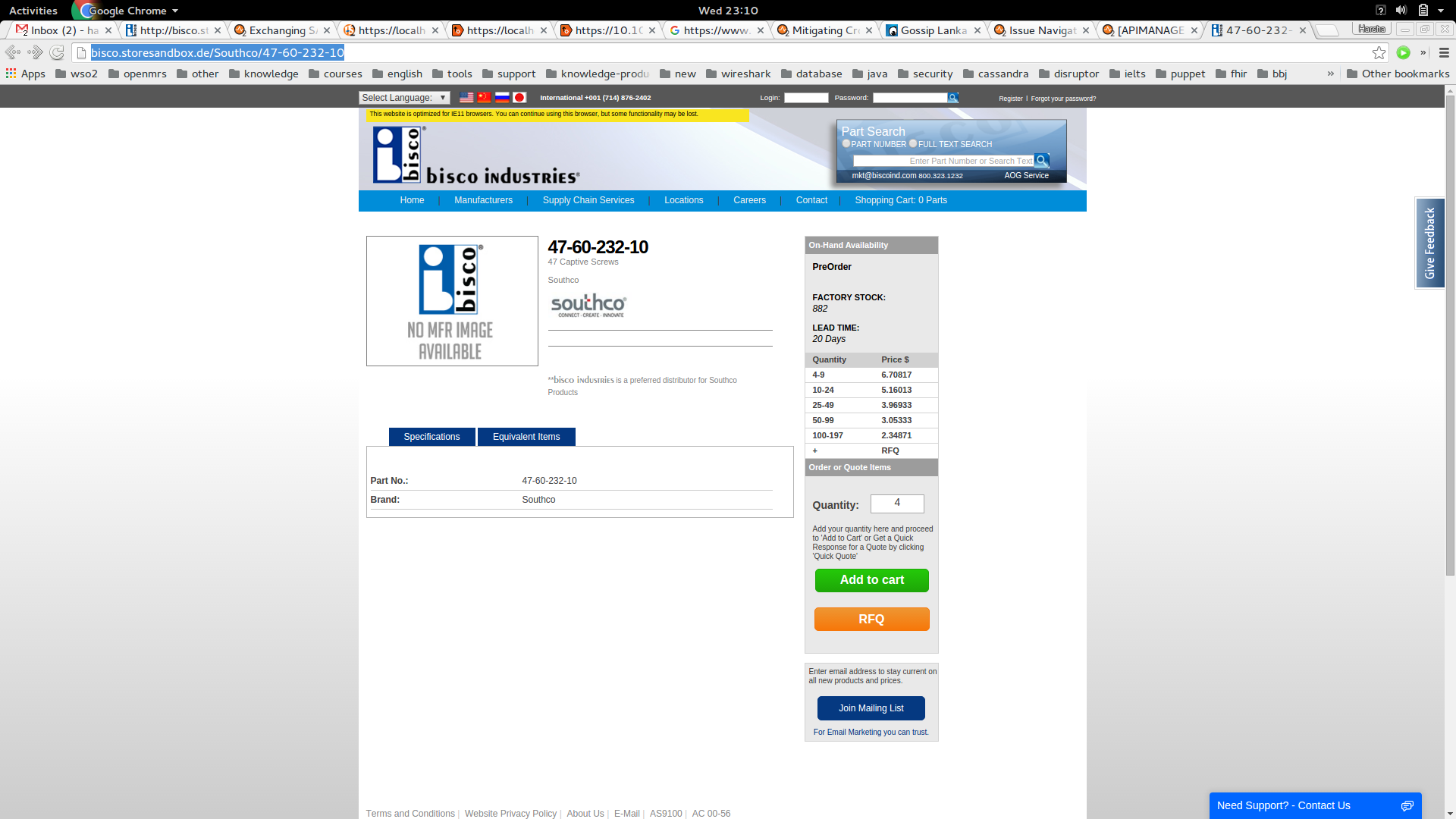Open the Activities overview
Screen dimensions: 1456x819
[33, 11]
